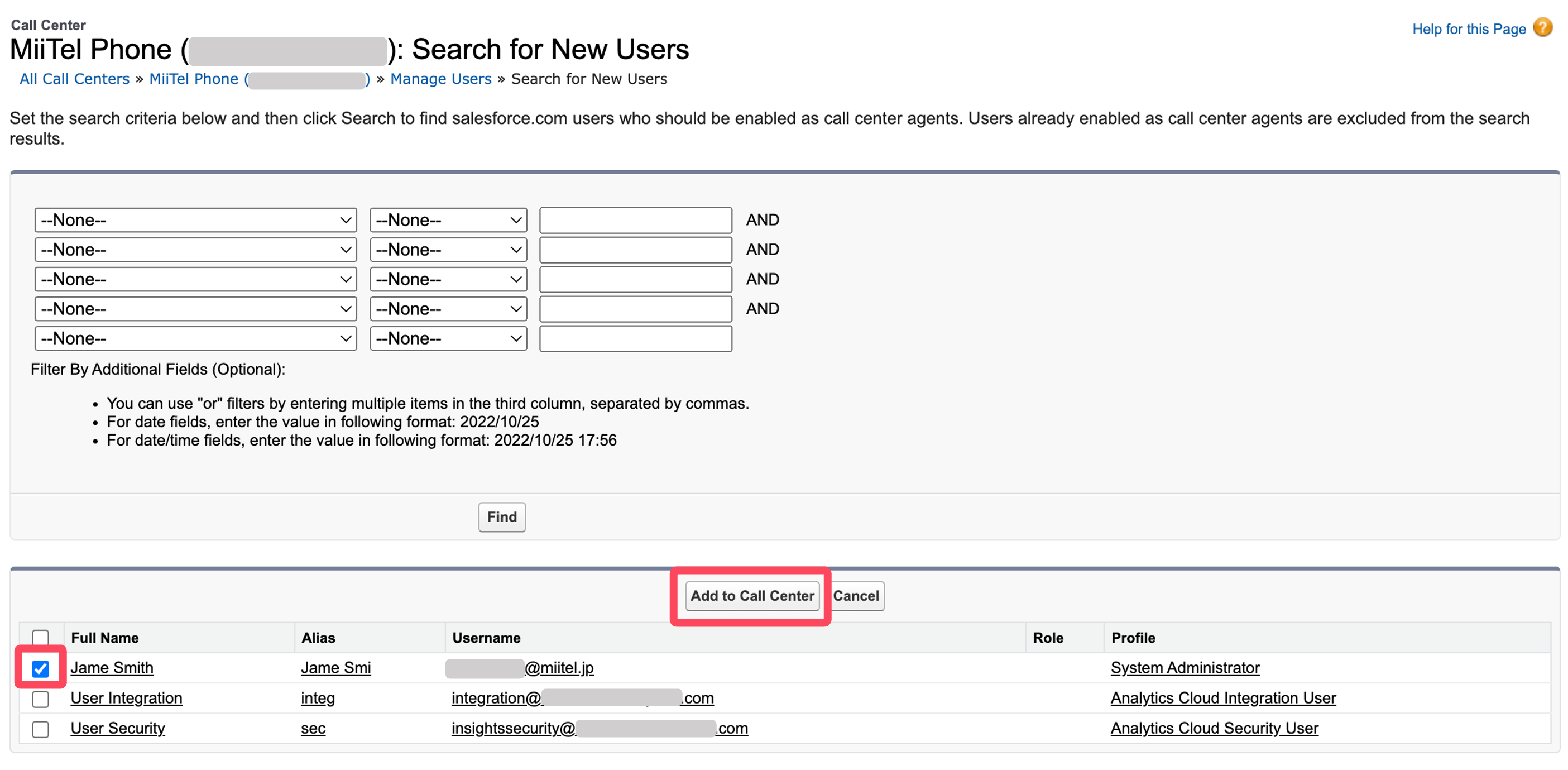Focus first row filter value field
Viewport: 1568px width, 770px height.
point(635,221)
